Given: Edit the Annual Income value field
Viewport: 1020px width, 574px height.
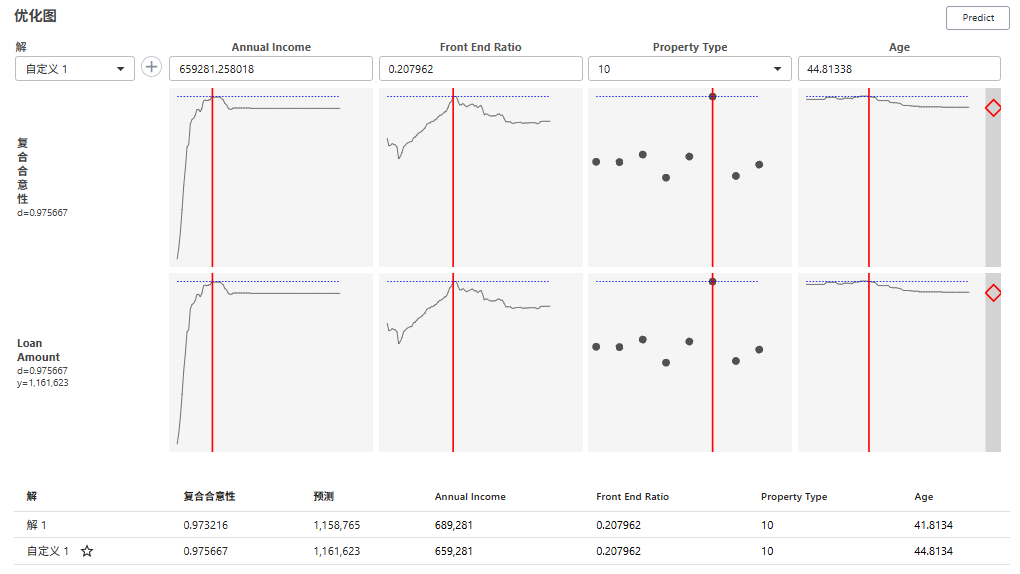Looking at the screenshot, I should point(270,68).
